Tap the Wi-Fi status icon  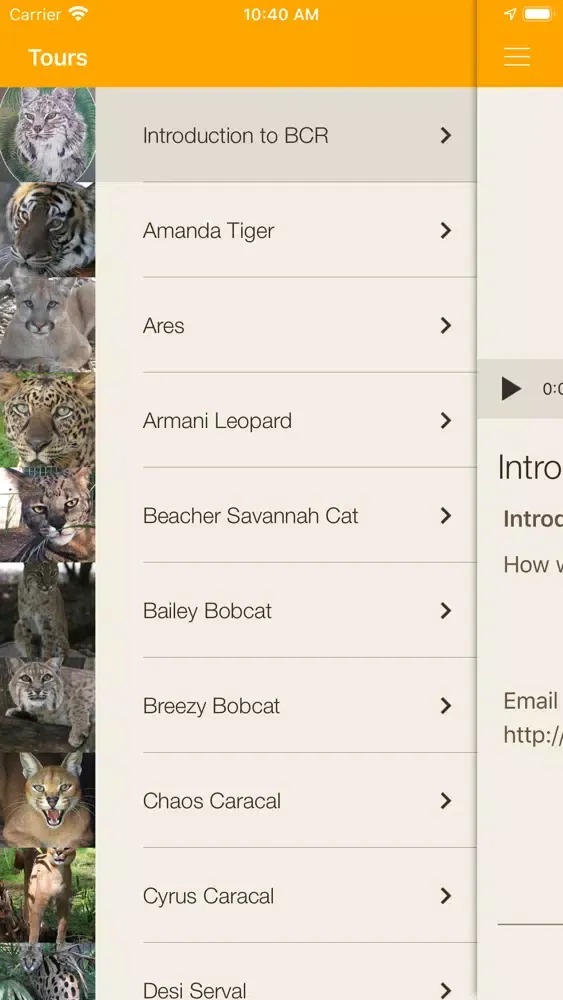tap(79, 14)
